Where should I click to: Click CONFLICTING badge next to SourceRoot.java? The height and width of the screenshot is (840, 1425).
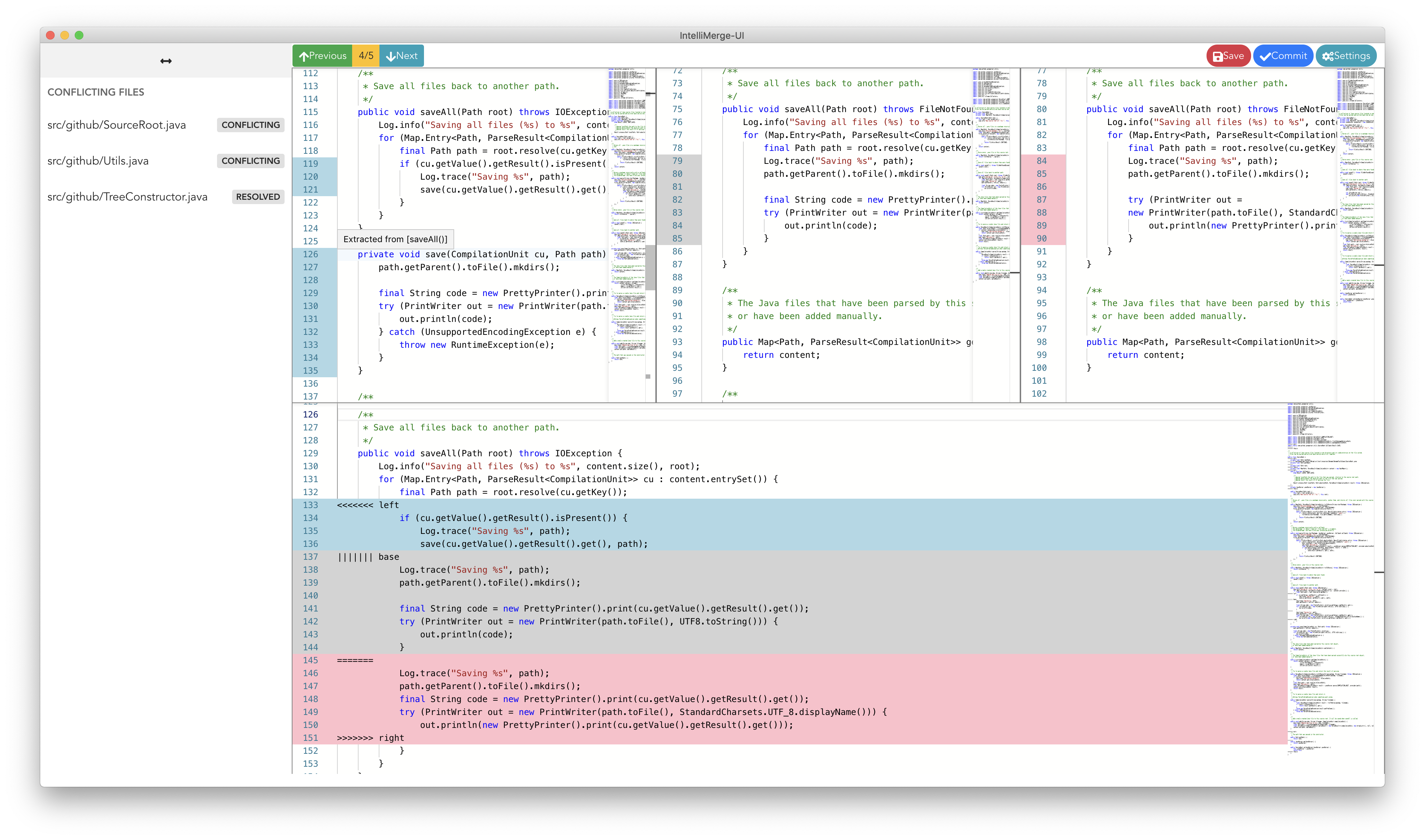click(x=250, y=125)
